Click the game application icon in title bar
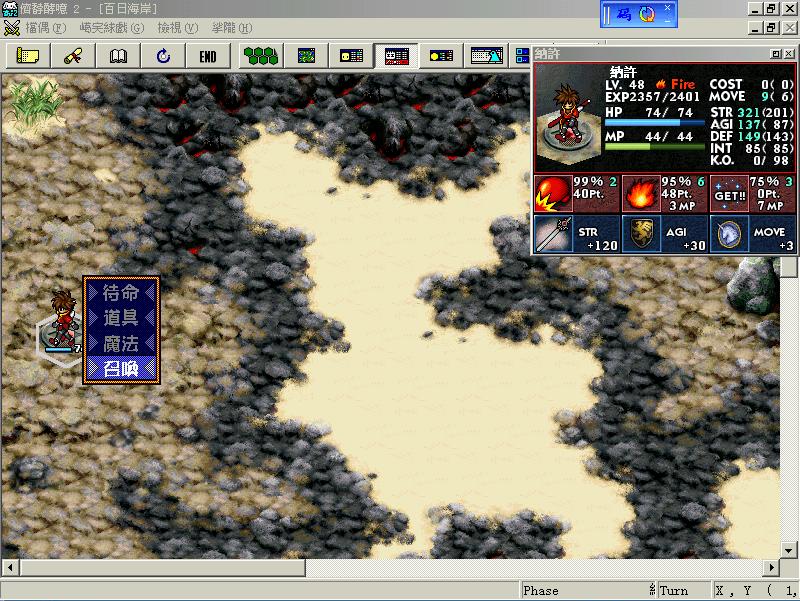Viewport: 800px width, 601px height. (10, 9)
